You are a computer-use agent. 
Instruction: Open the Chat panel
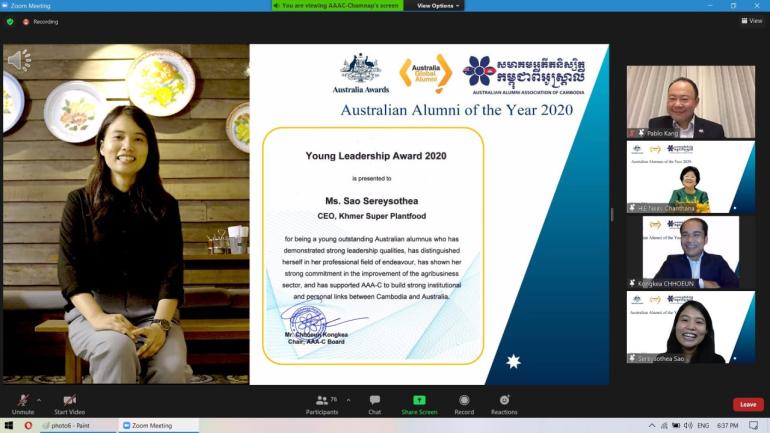375,405
